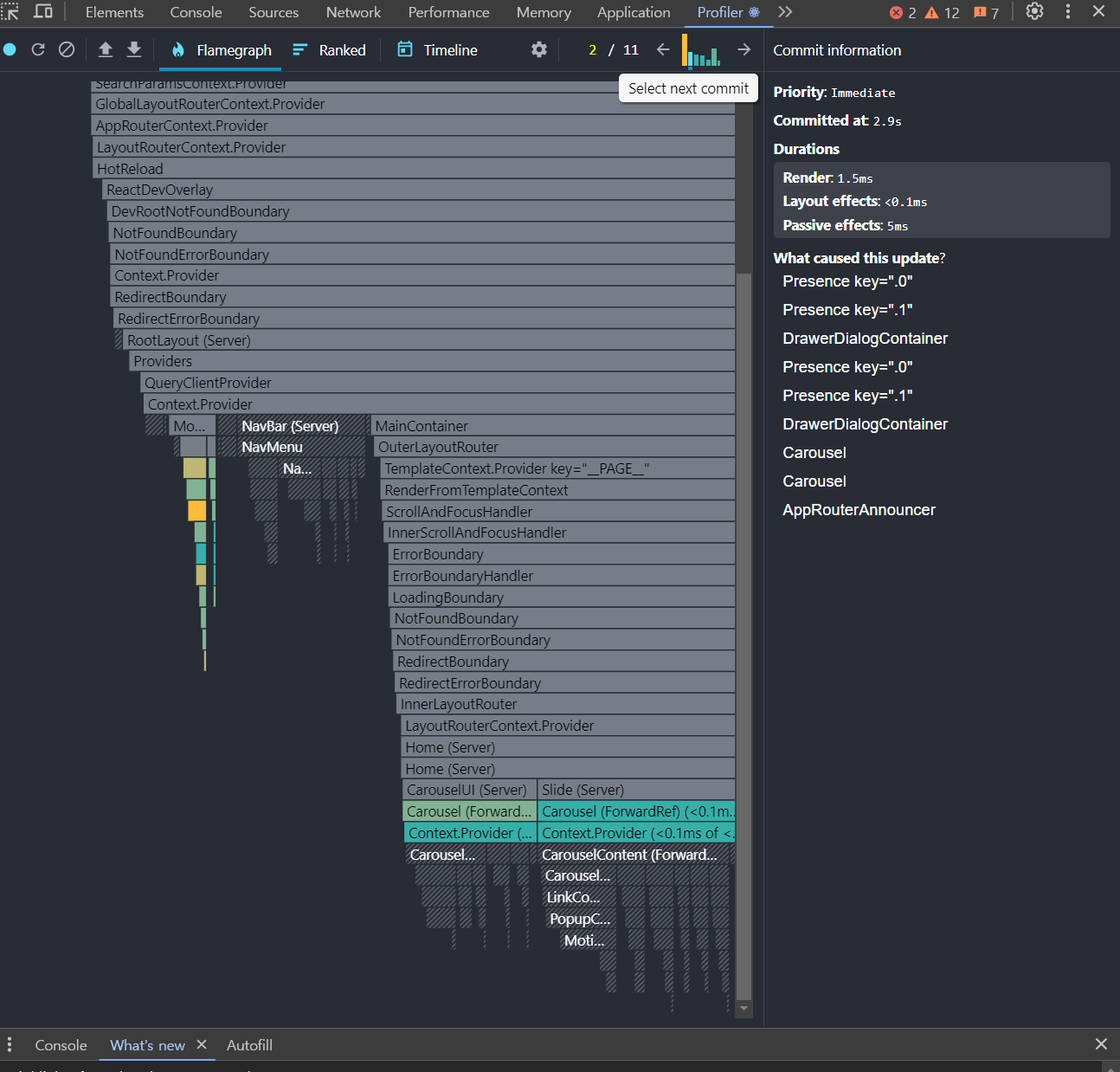
Task: Select ScrollAndFocusHandler bar
Action: 559,512
